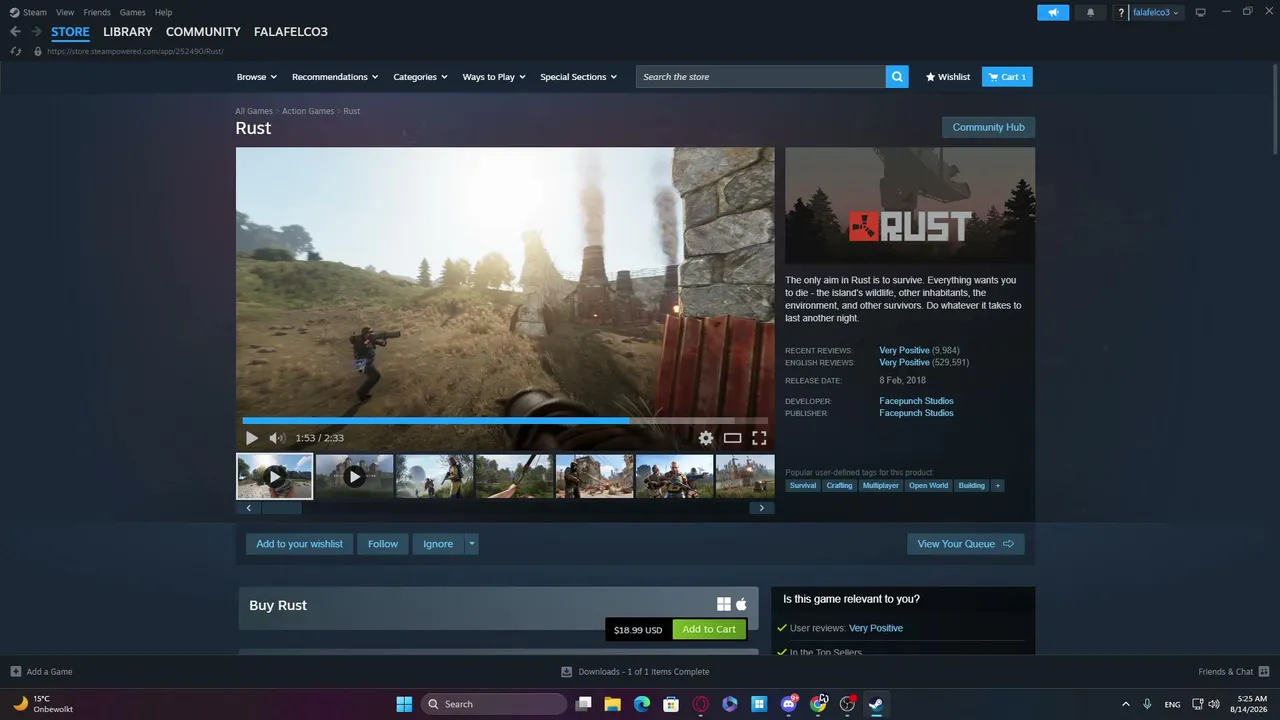Click the Add to Cart button

pyautogui.click(x=709, y=629)
